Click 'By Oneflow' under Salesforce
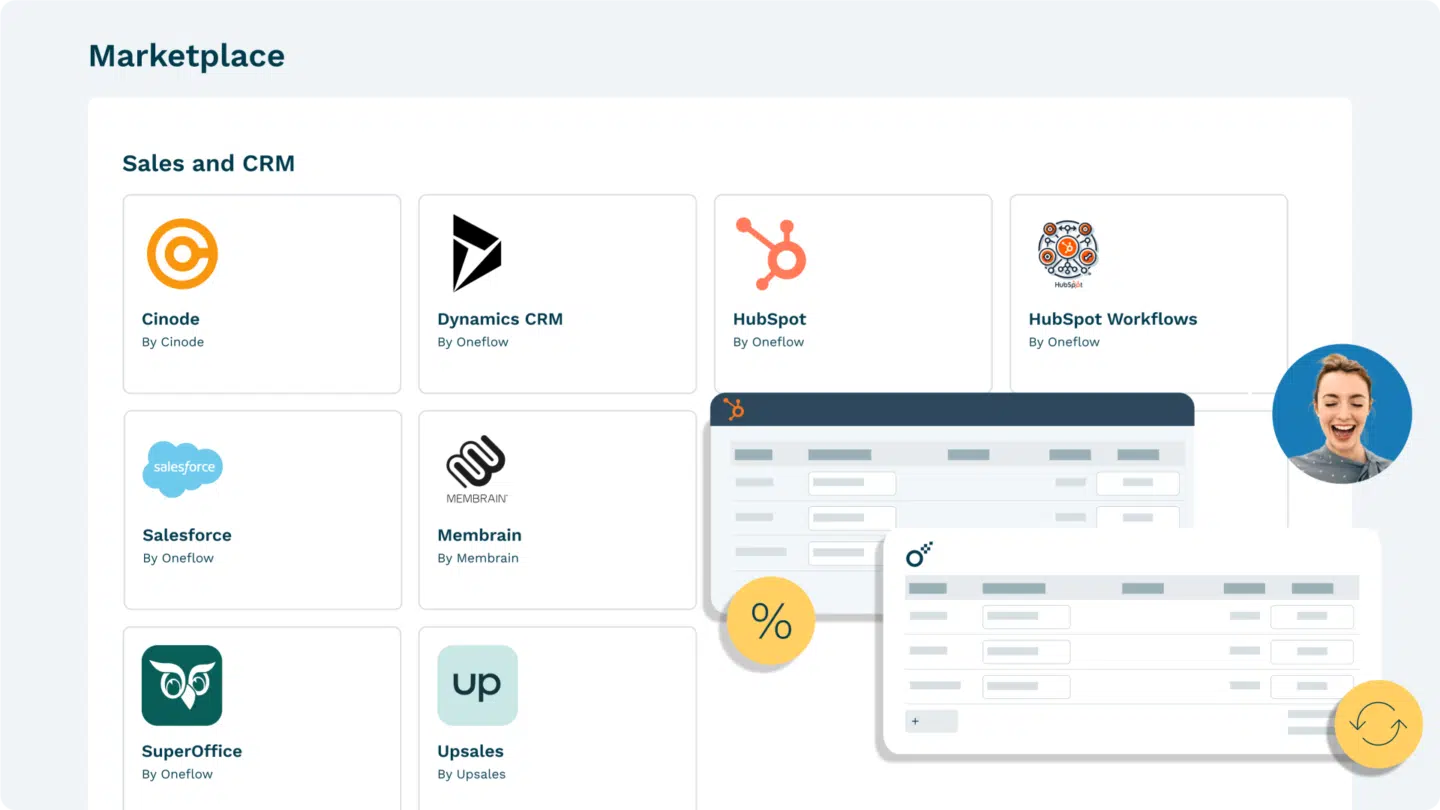The image size is (1440, 810). point(178,558)
